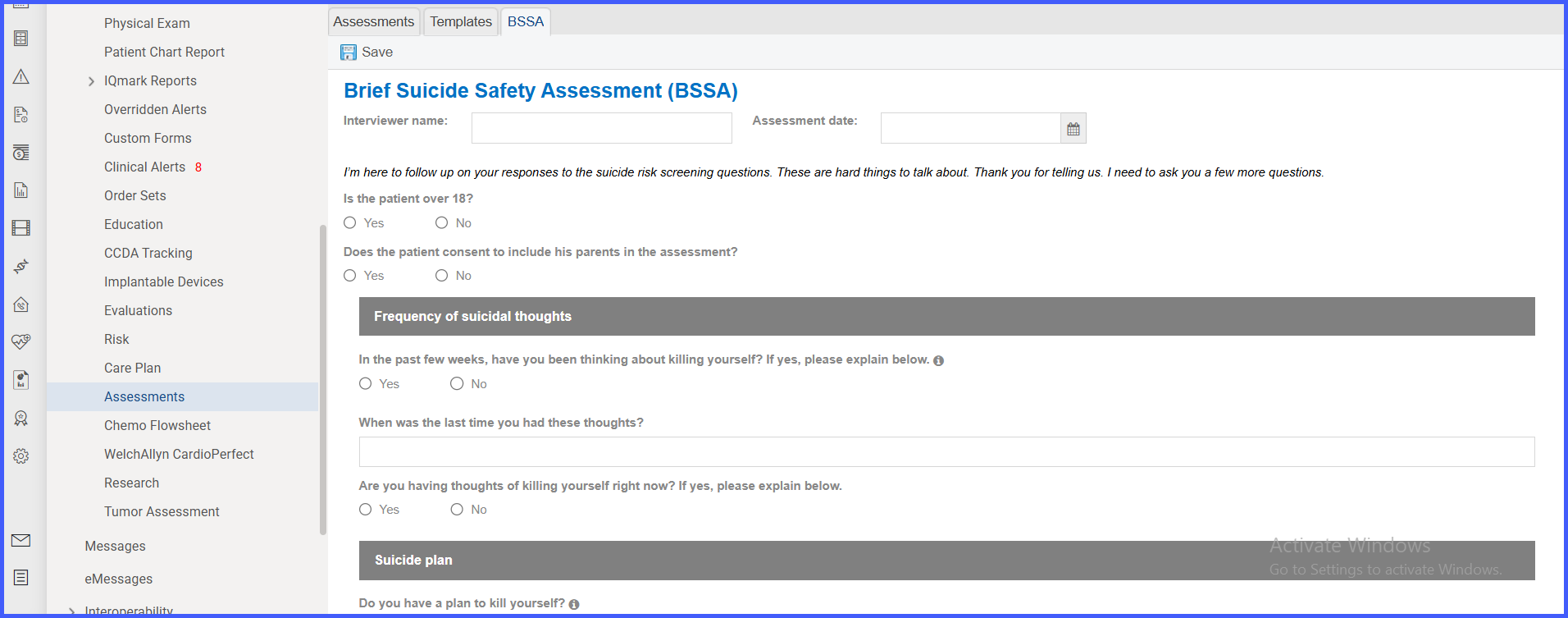
Task: Click the sidebar vertical scrollbar
Action: (322, 379)
